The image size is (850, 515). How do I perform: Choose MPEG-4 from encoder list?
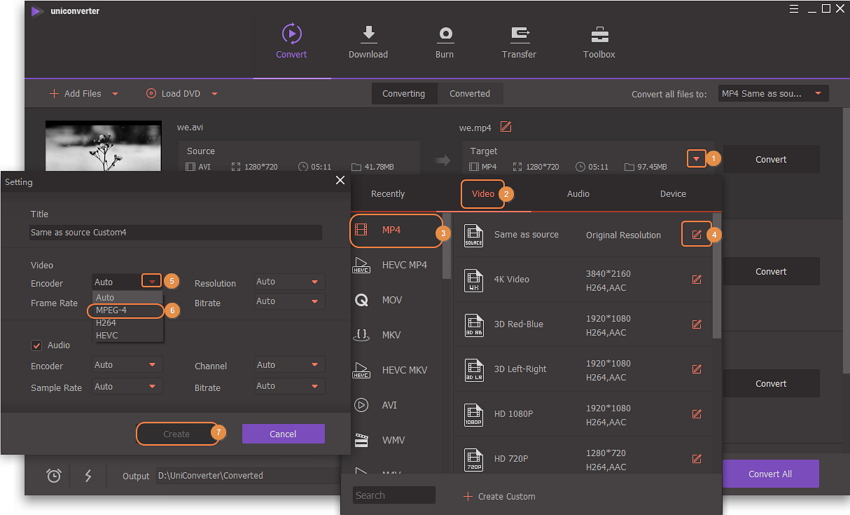126,310
